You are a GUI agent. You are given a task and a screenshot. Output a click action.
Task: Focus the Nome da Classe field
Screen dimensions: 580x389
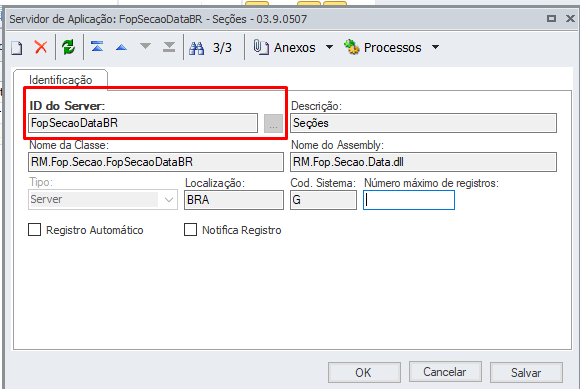(x=156, y=162)
